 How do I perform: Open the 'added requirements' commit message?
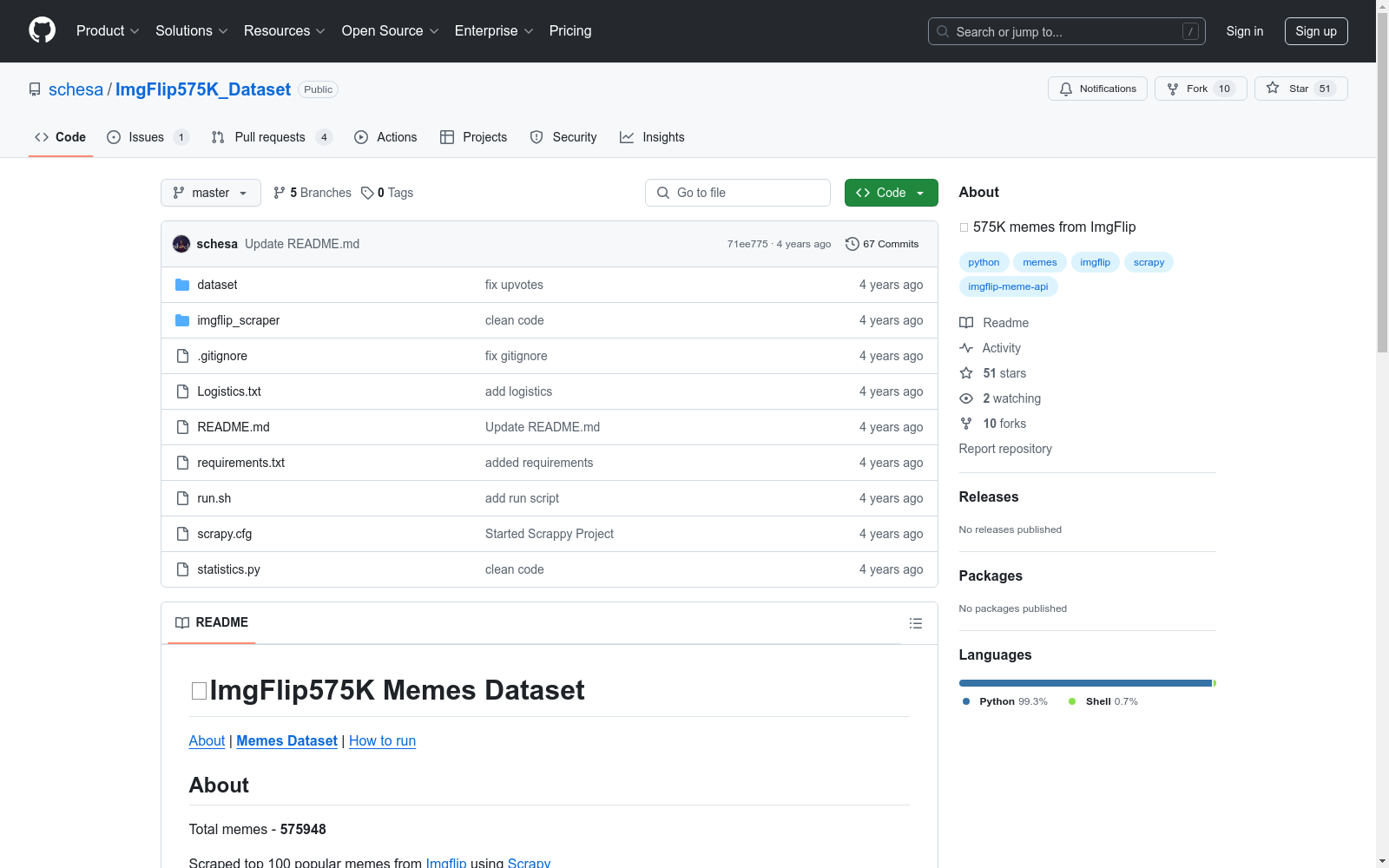[539, 463]
